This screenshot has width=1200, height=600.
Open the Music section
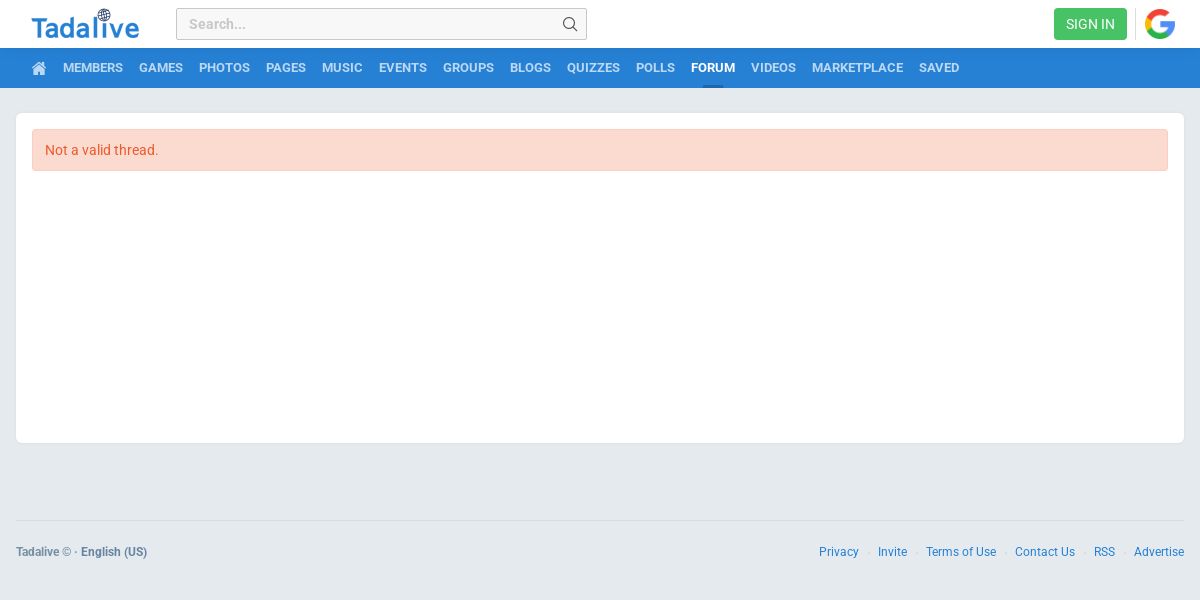[x=342, y=68]
